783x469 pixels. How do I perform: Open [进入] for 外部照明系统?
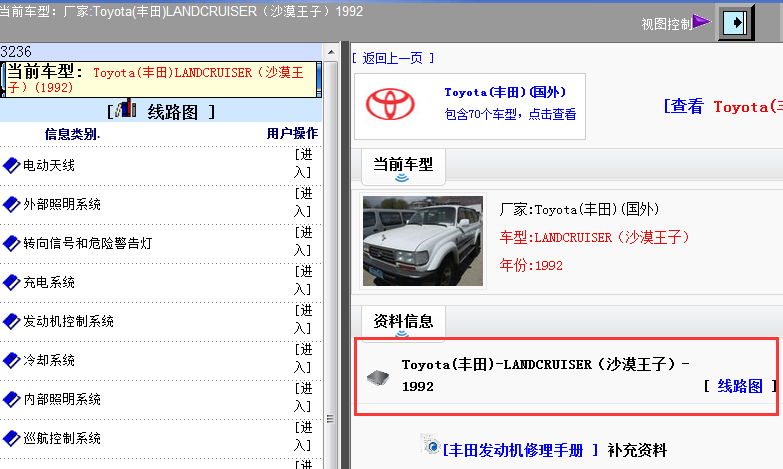[303, 202]
